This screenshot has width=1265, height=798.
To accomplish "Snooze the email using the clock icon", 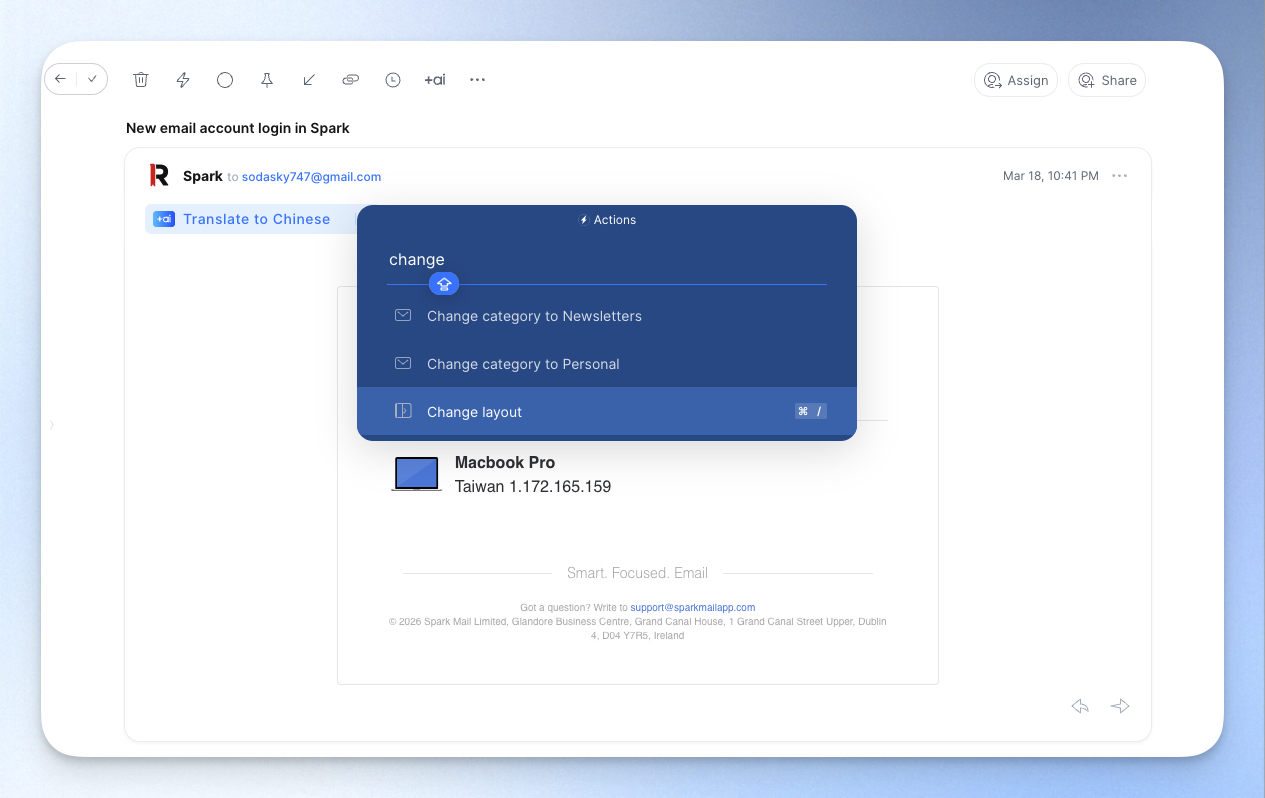I will (x=393, y=80).
